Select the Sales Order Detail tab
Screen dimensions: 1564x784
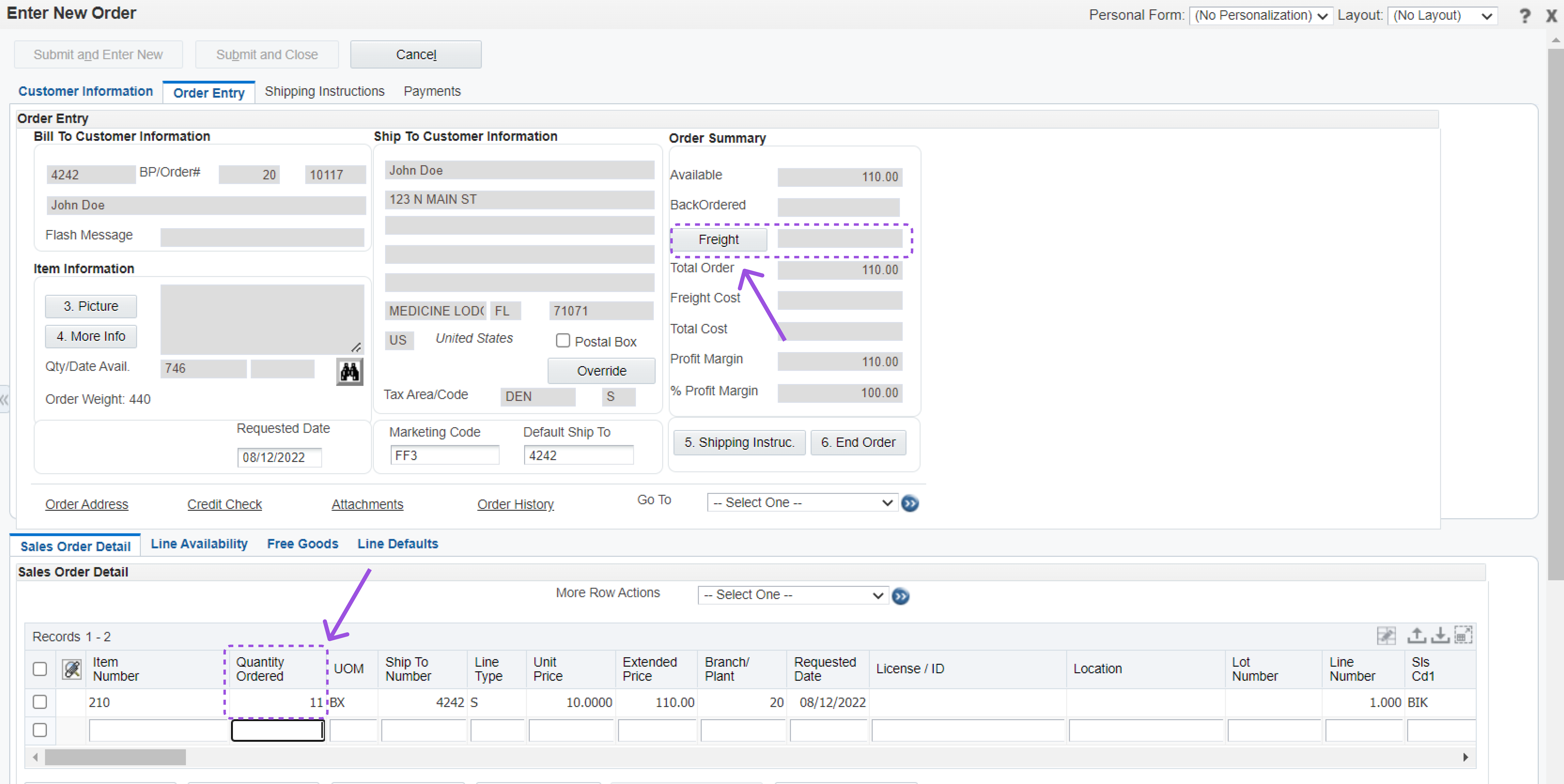pos(75,546)
